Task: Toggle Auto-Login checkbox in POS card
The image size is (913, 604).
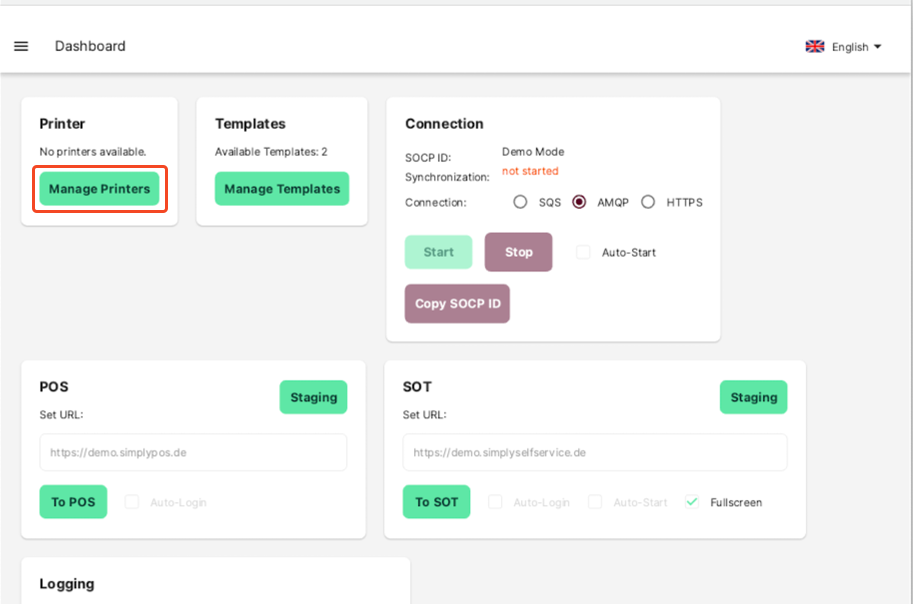Action: point(132,502)
